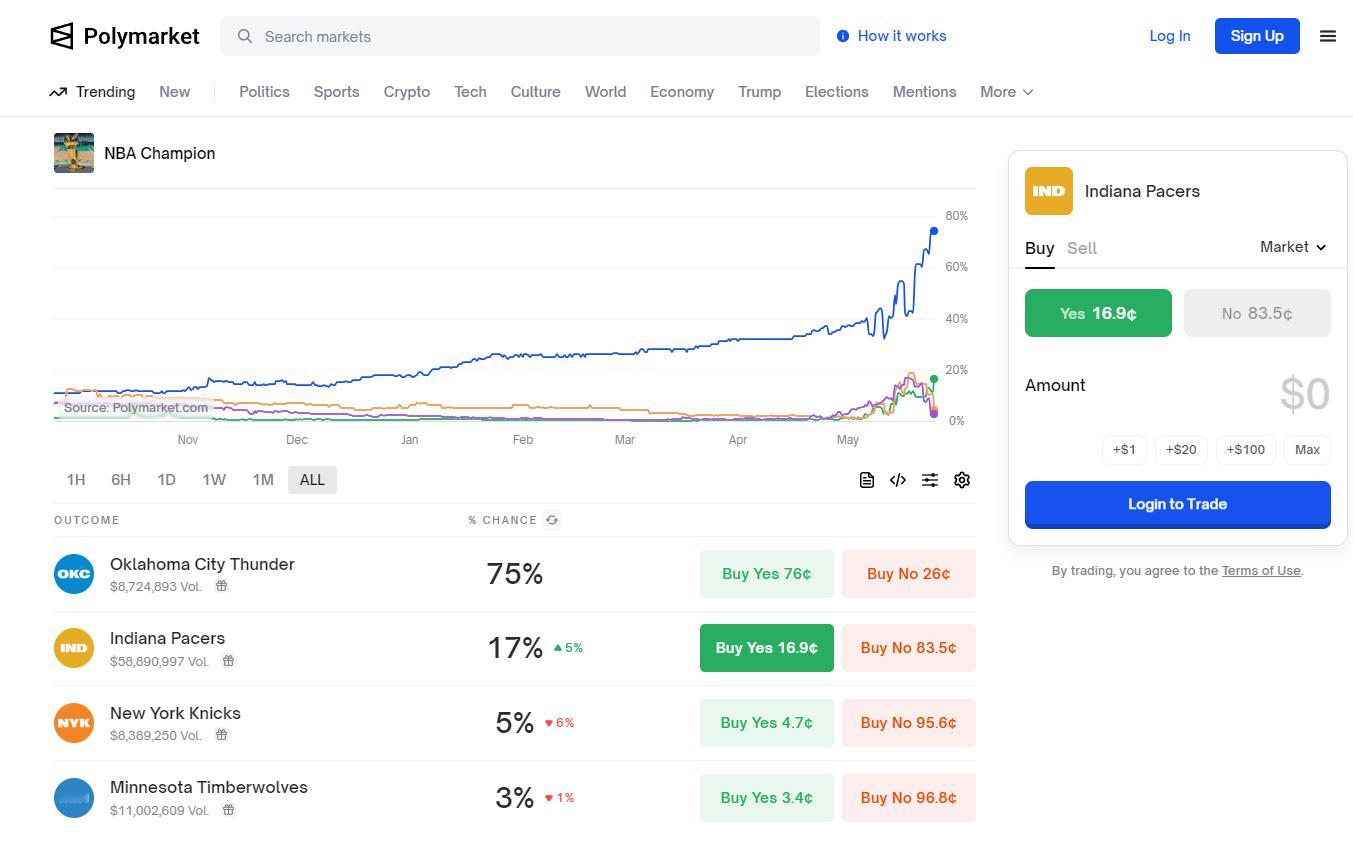Viewport: 1353px width, 844px height.
Task: Open the Tech category
Action: click(470, 92)
